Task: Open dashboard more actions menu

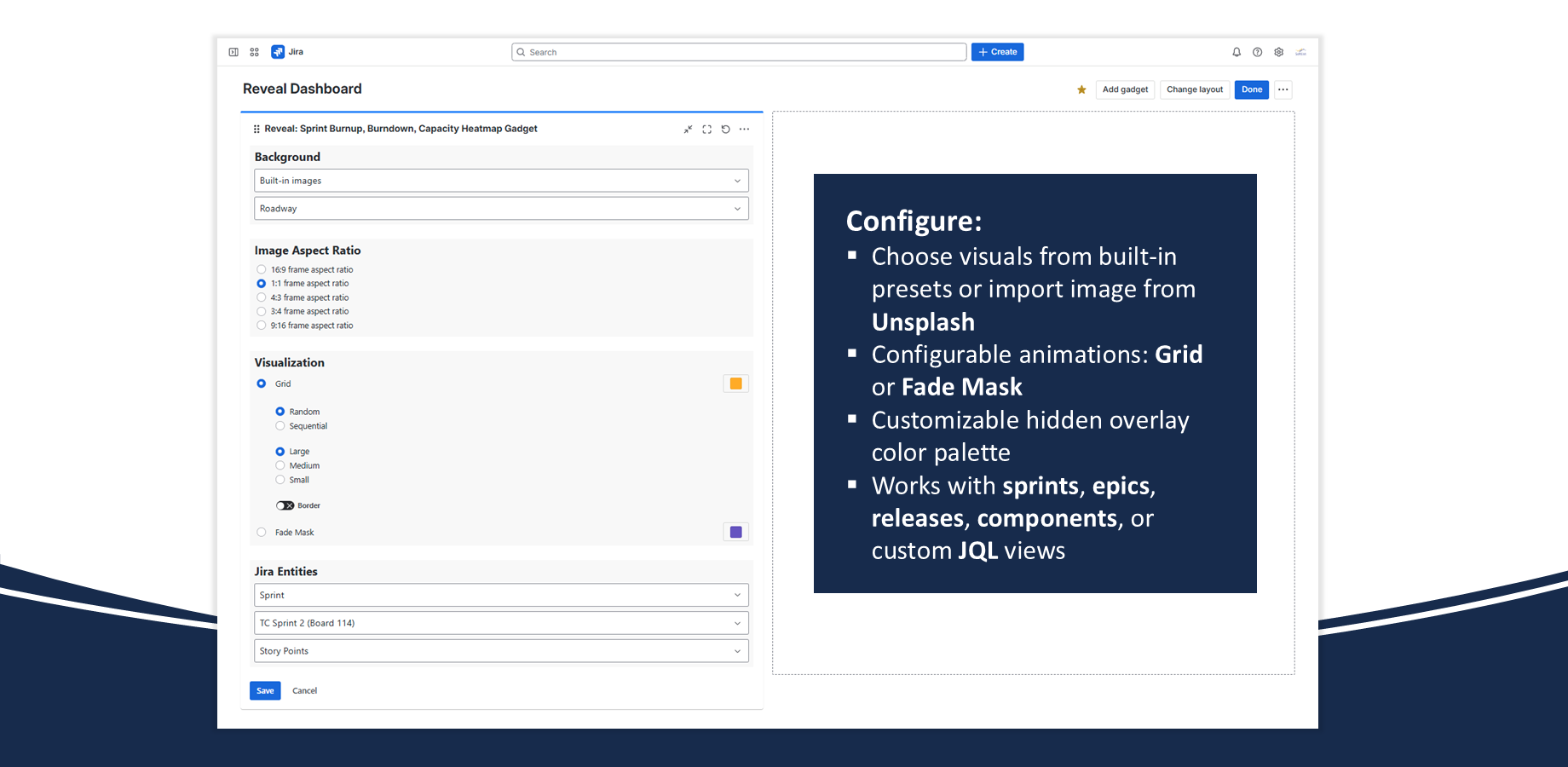Action: [1283, 89]
